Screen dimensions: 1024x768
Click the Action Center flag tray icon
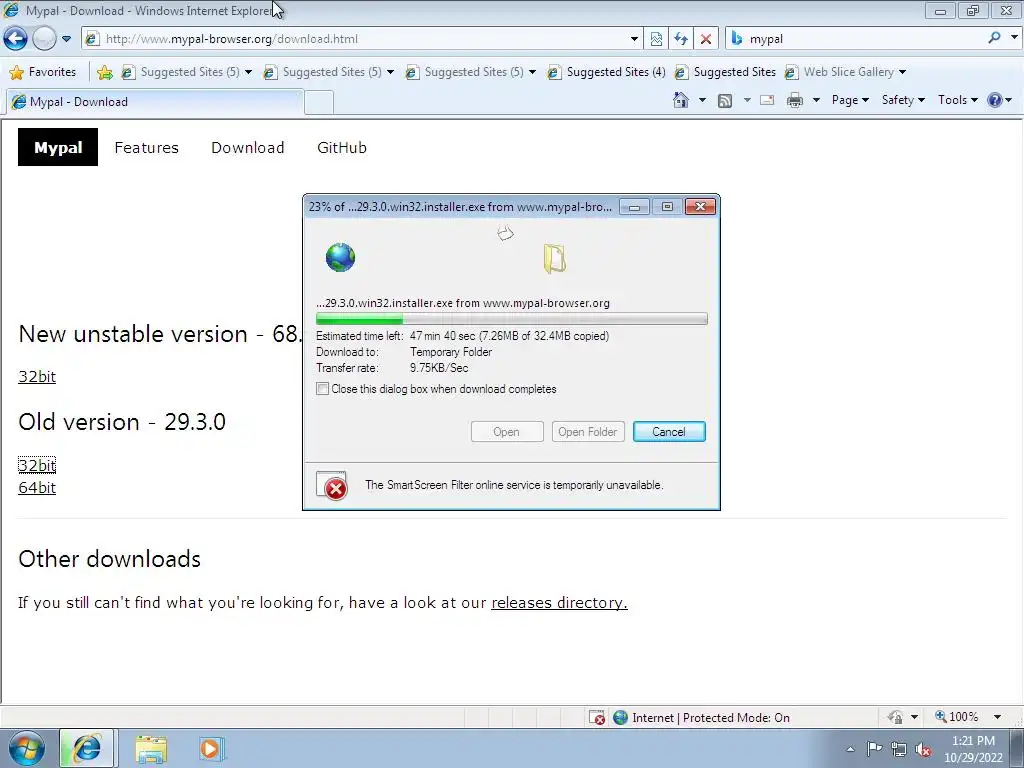point(874,749)
